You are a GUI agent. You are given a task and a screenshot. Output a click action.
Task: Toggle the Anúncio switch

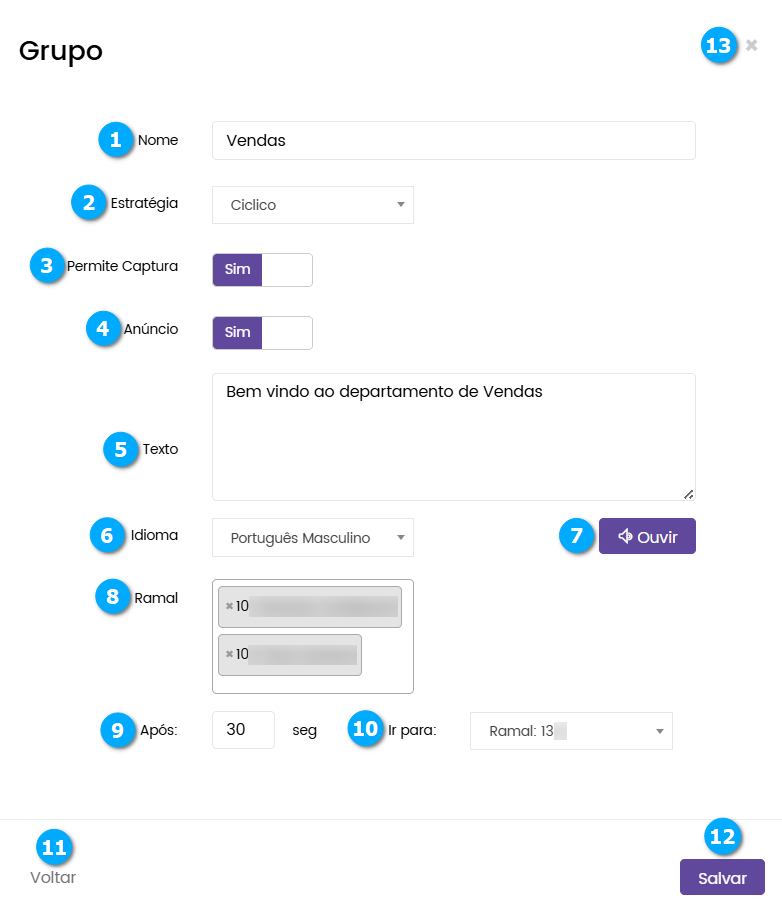(262, 333)
